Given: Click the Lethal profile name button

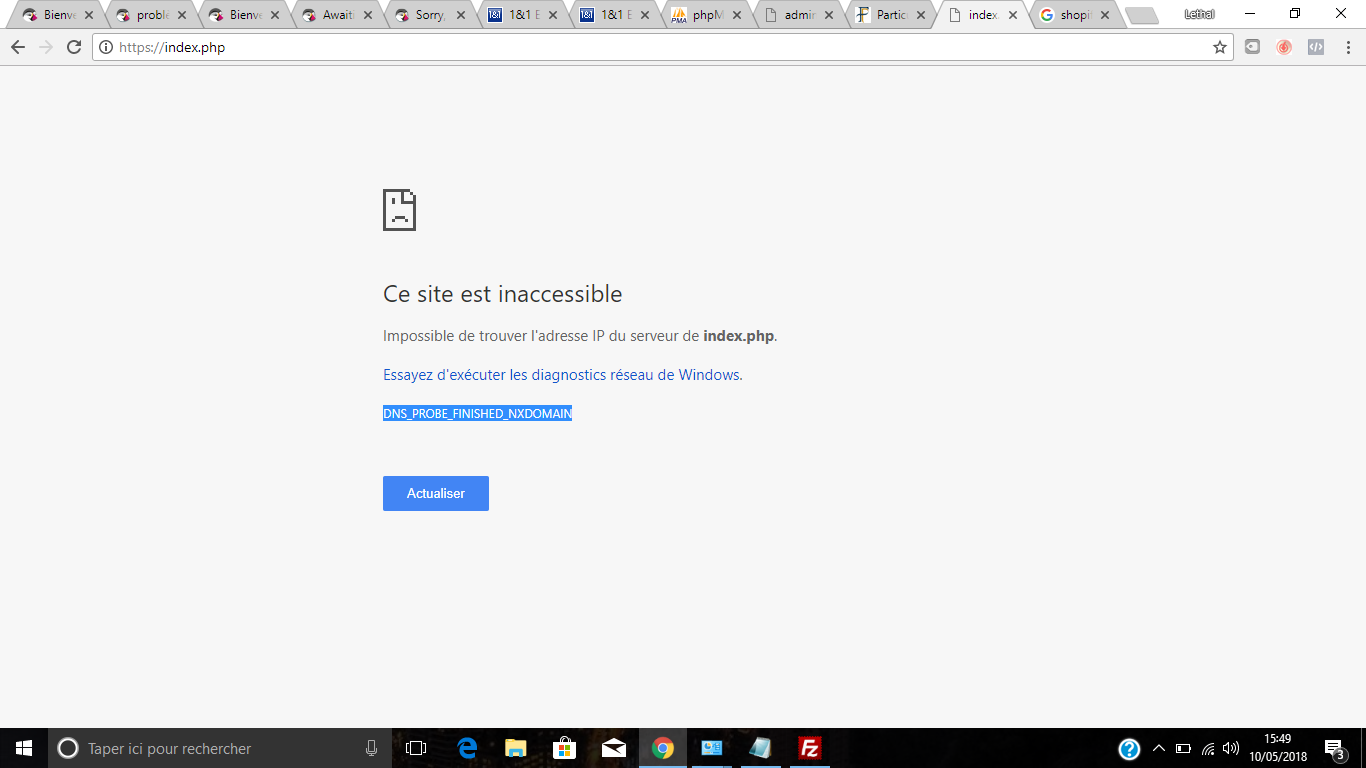Looking at the screenshot, I should pyautogui.click(x=1199, y=14).
